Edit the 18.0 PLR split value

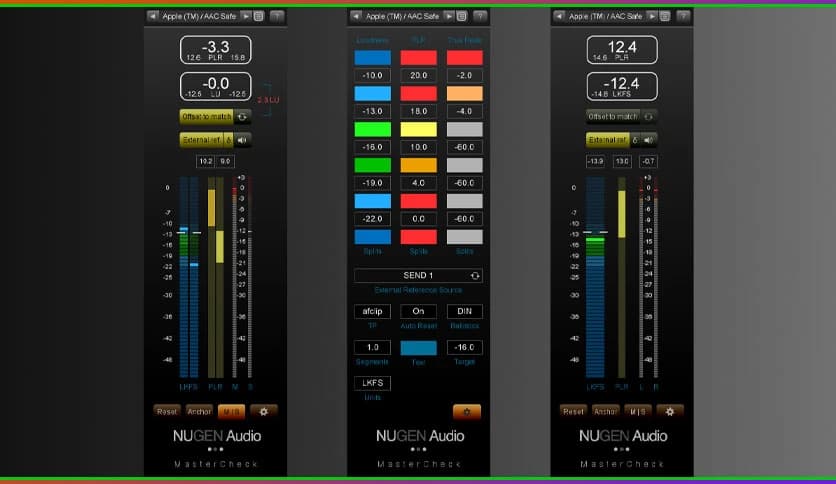419,111
